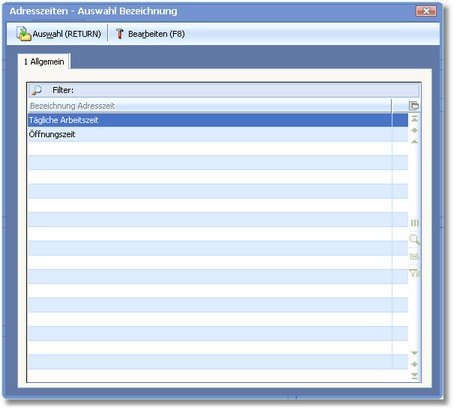Switch to the 1 Allgemein tab
The image size is (454, 410).
44,62
